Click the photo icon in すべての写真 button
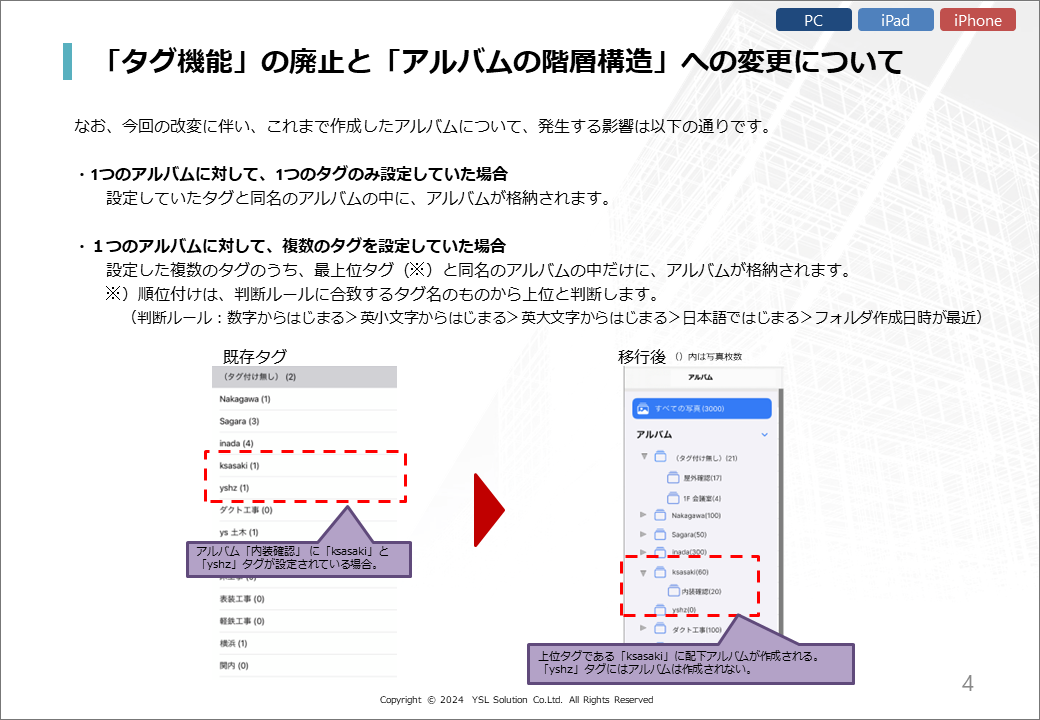 tap(643, 409)
